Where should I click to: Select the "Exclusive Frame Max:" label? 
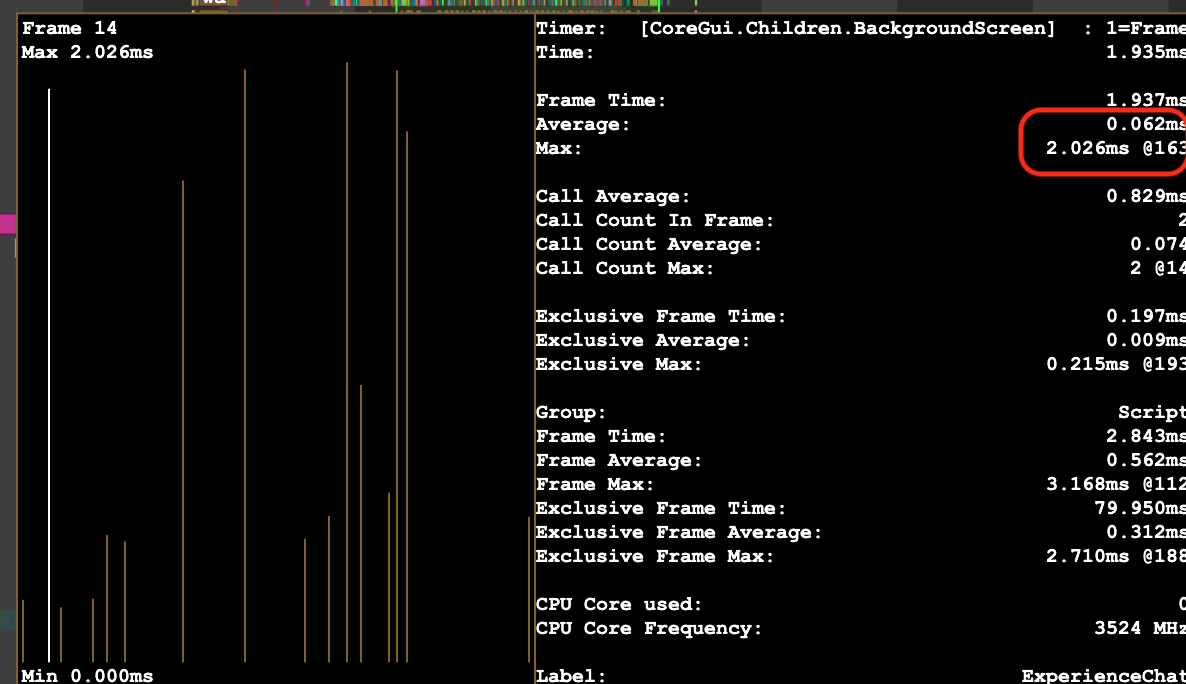pos(655,557)
